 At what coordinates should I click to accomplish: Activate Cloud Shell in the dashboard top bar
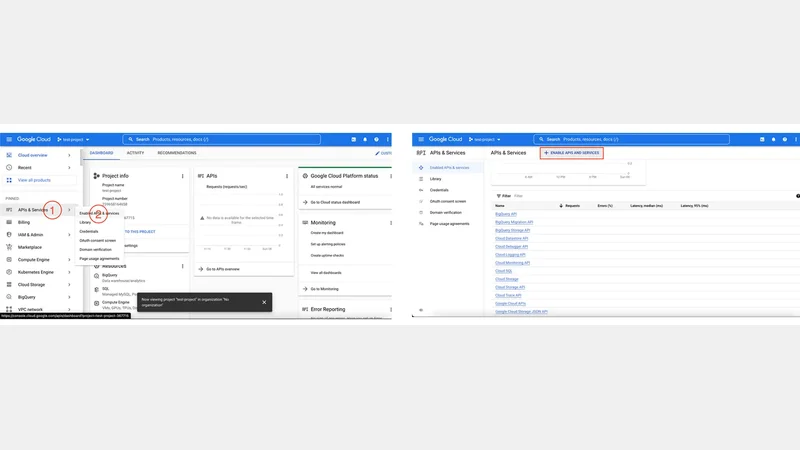pyautogui.click(x=354, y=139)
